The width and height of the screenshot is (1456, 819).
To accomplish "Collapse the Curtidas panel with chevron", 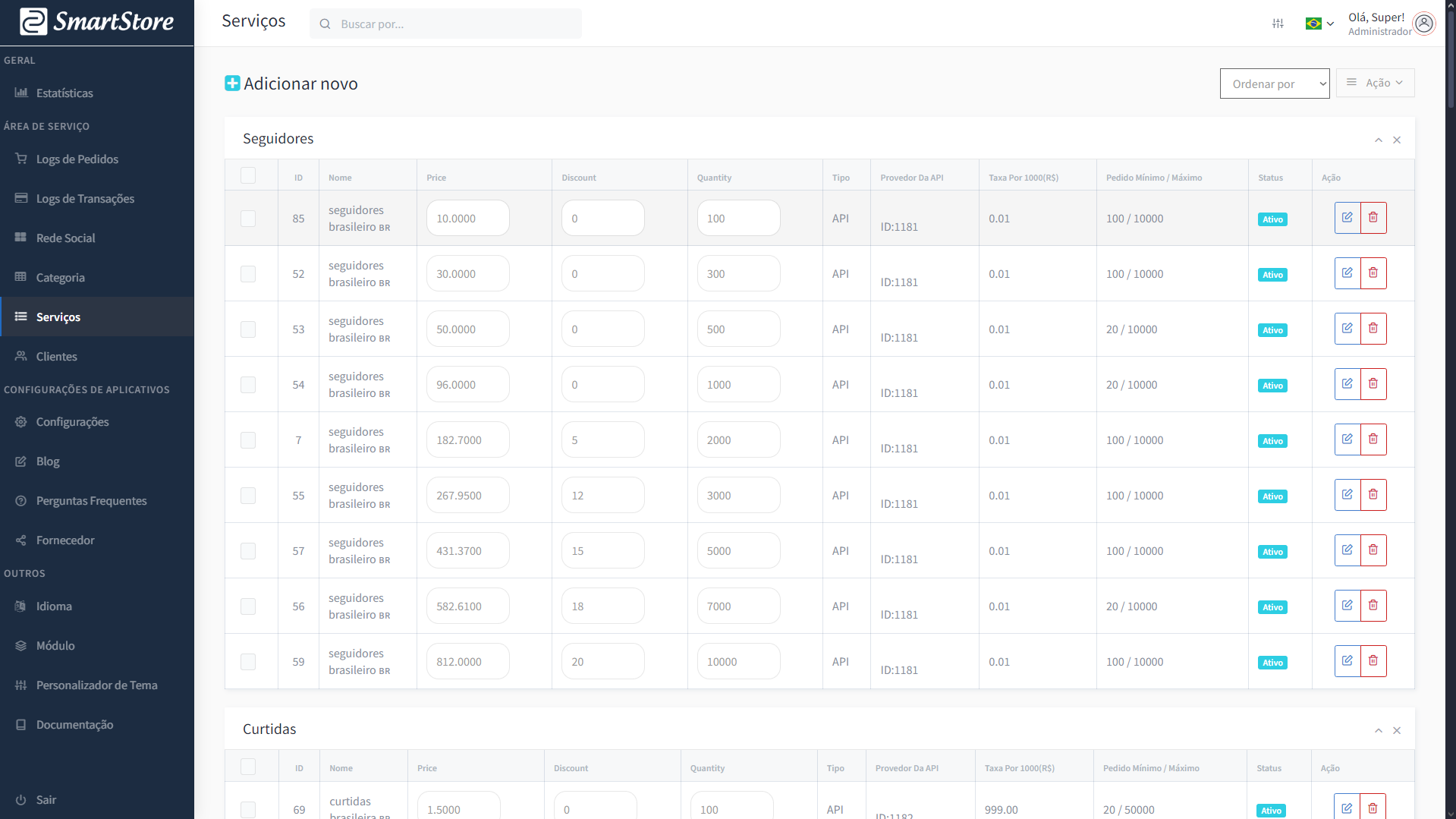I will 1378,730.
